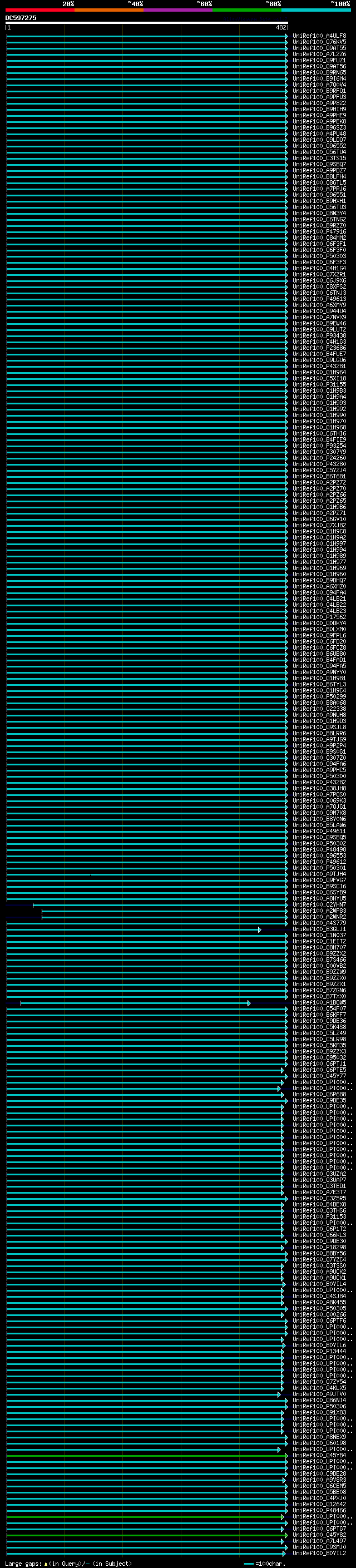Viewport: 356px width, 1568px height.
Task: Select hit label UniRef100_P18298
Action: (x=319, y=1247)
